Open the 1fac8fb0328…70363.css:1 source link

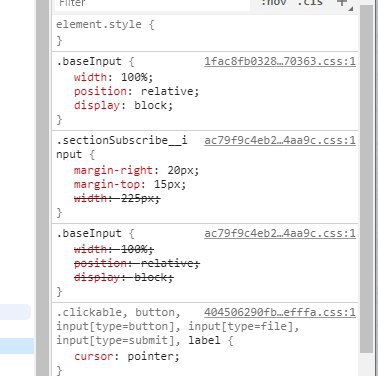point(280,62)
